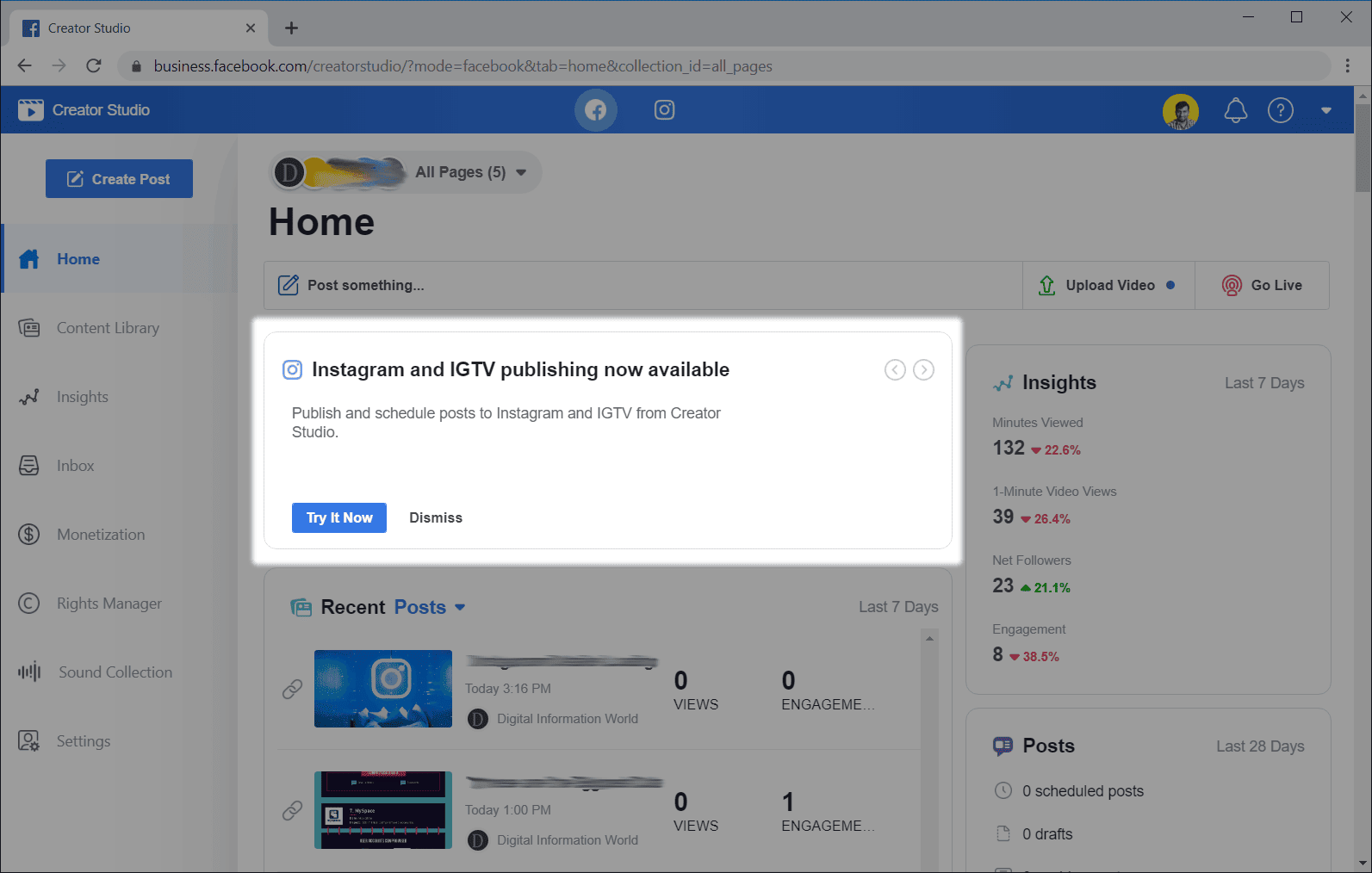
Task: Click link icon beside the 3:16 PM post
Action: tap(293, 689)
